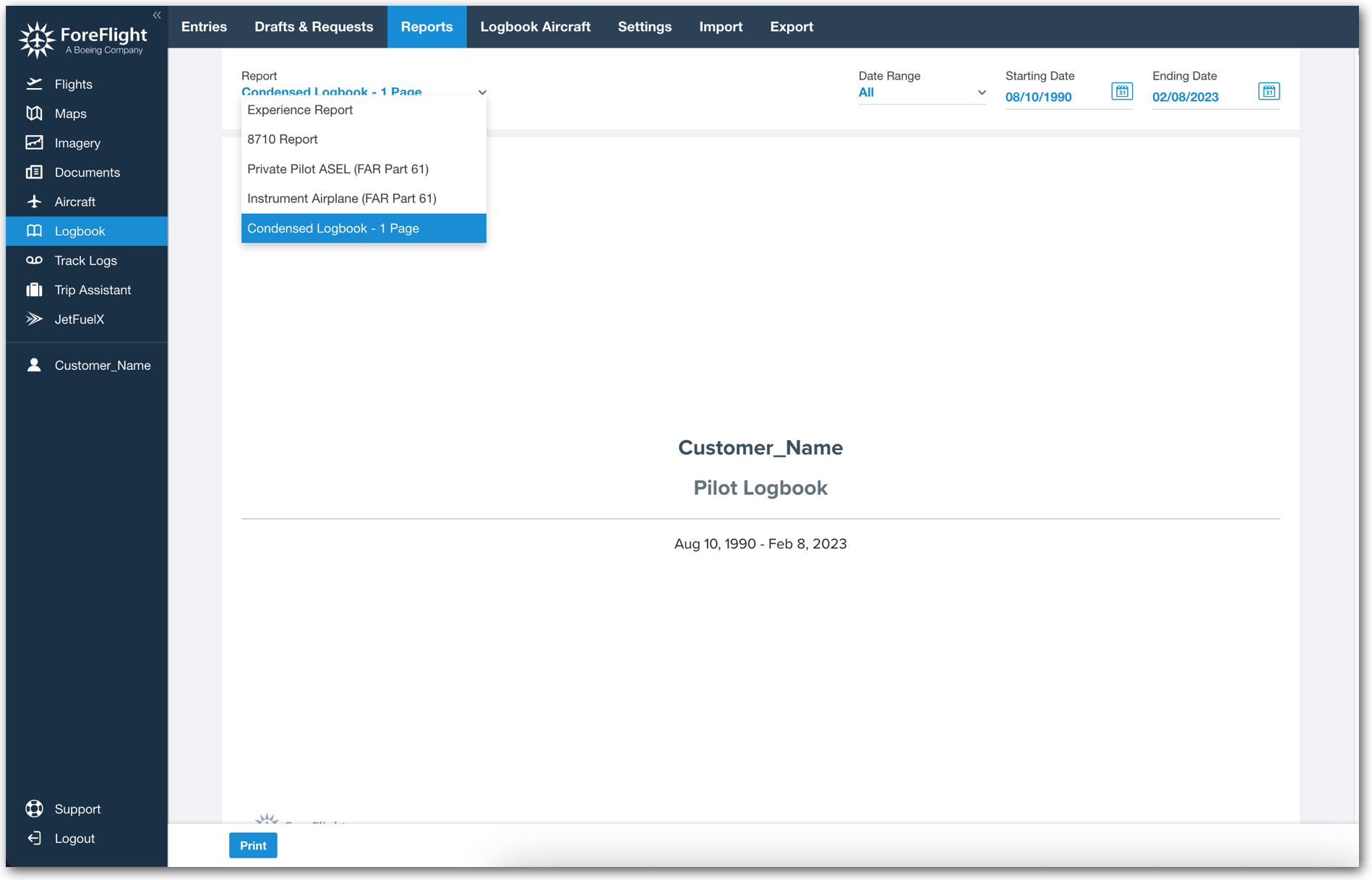This screenshot has width=1372, height=880.
Task: Close the Report type dropdown
Action: pos(482,92)
